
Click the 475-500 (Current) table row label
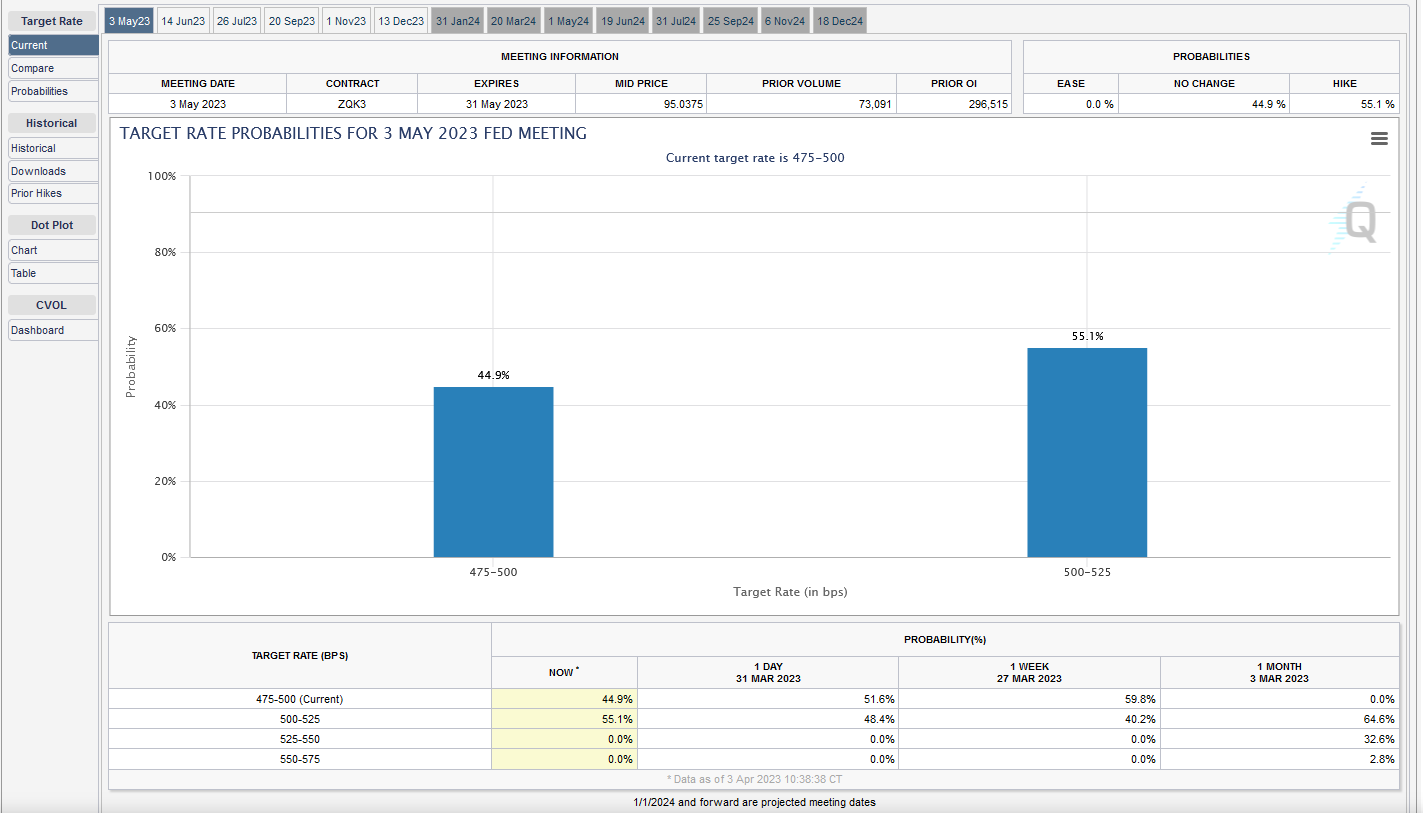pyautogui.click(x=300, y=699)
